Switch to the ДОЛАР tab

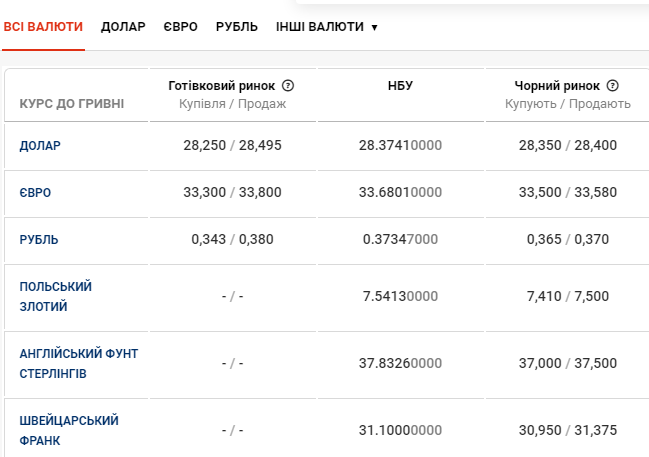coord(123,27)
